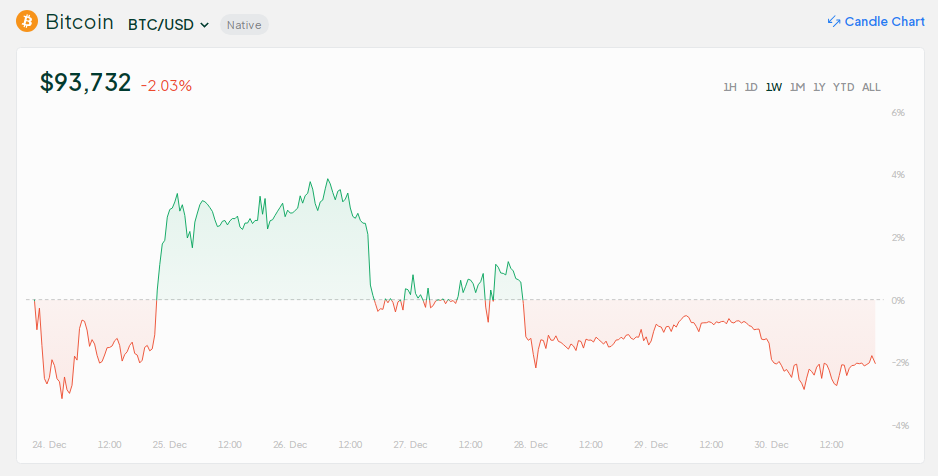Image resolution: width=938 pixels, height=476 pixels.
Task: Select the 1H time range
Action: (x=730, y=87)
